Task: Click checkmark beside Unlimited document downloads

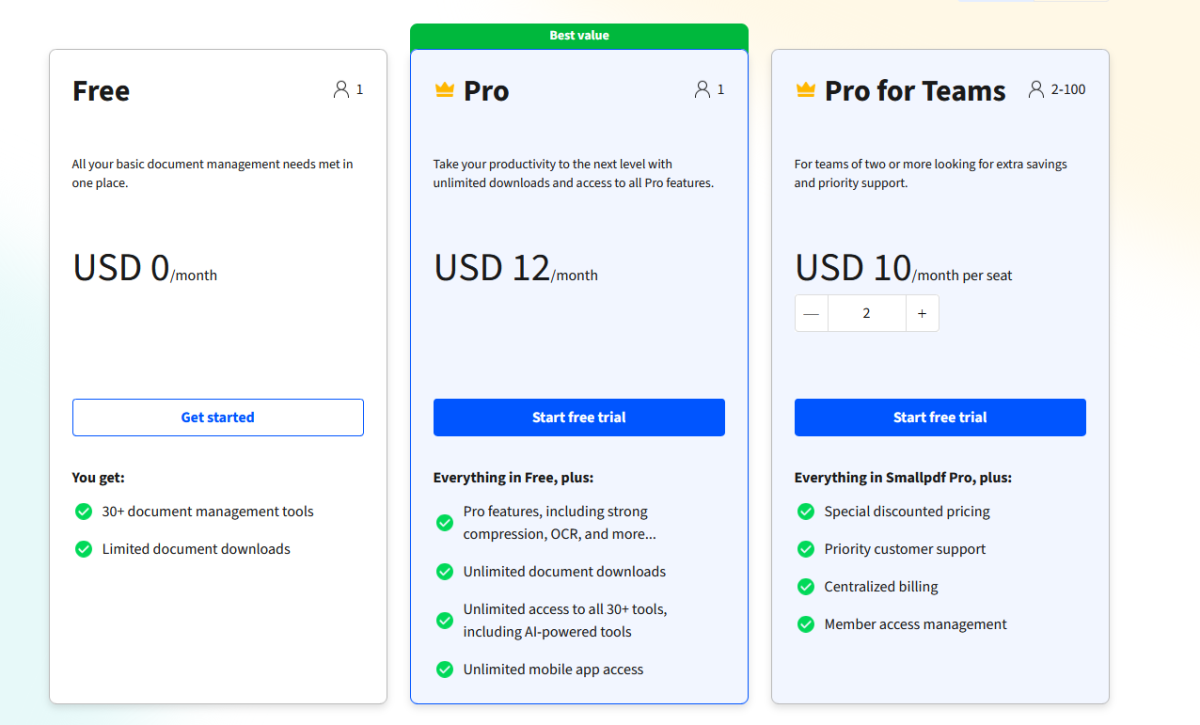Action: pyautogui.click(x=444, y=571)
